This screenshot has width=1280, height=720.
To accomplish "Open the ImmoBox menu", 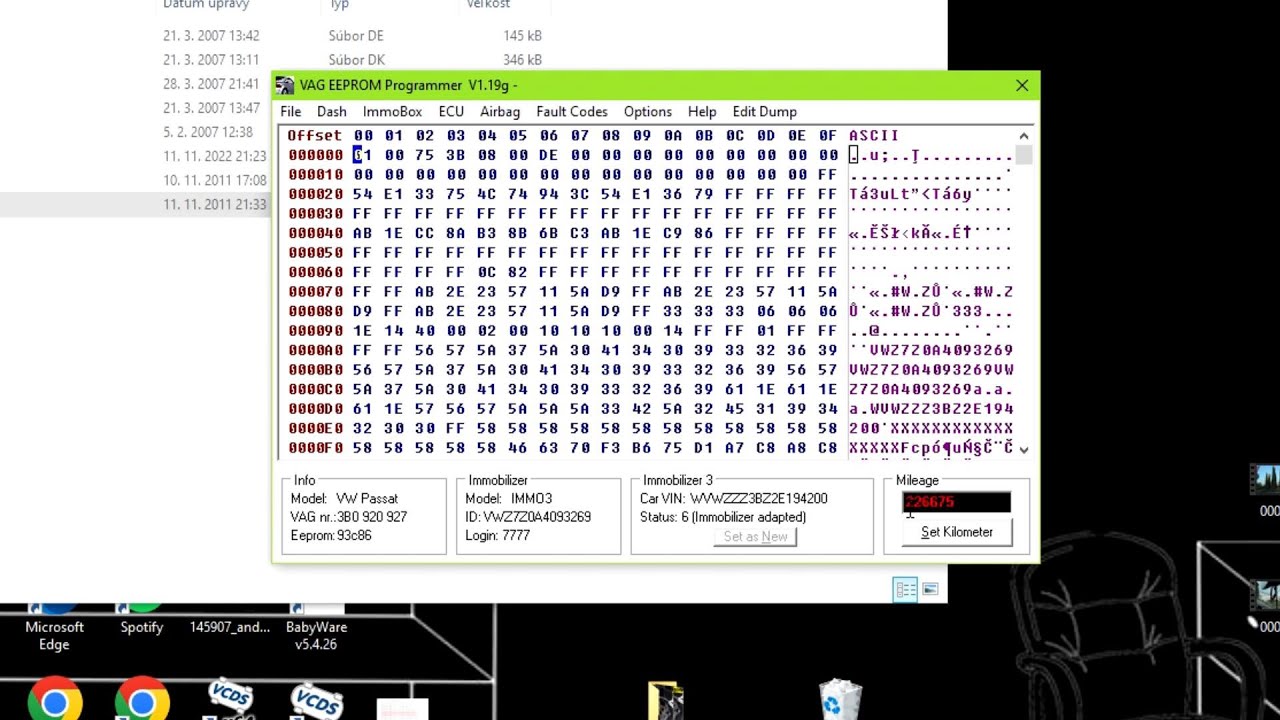I will tap(392, 111).
